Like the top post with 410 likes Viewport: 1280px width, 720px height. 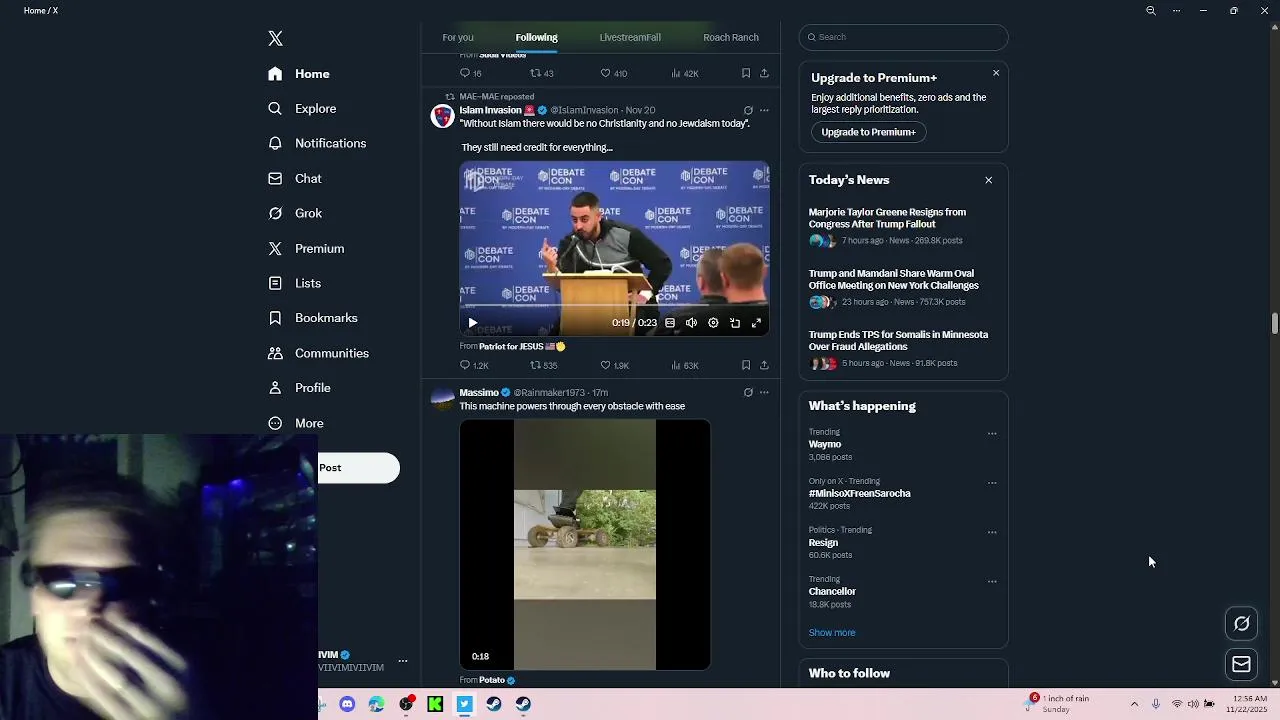tap(613, 74)
